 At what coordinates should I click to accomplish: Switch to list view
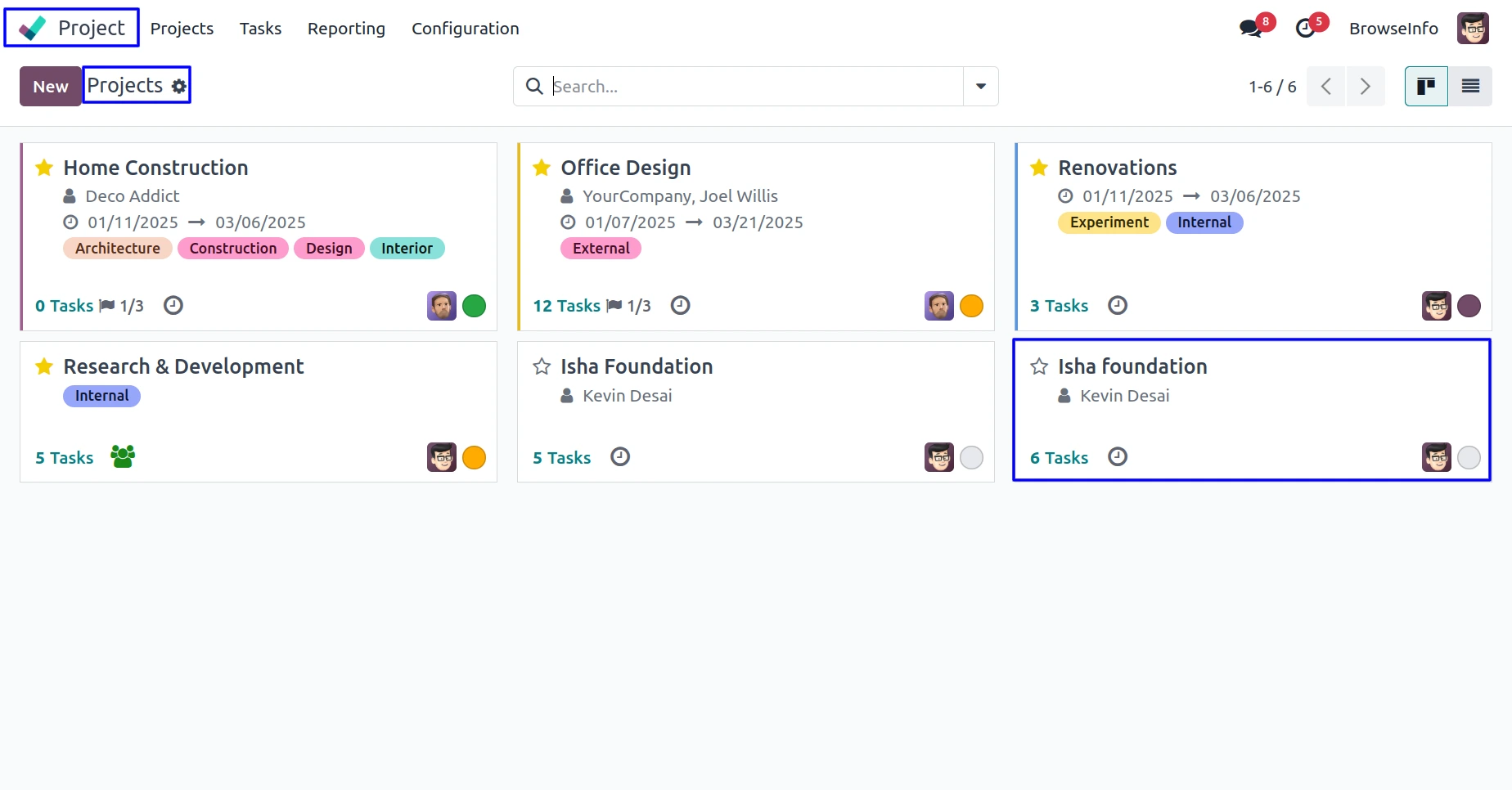tap(1470, 86)
